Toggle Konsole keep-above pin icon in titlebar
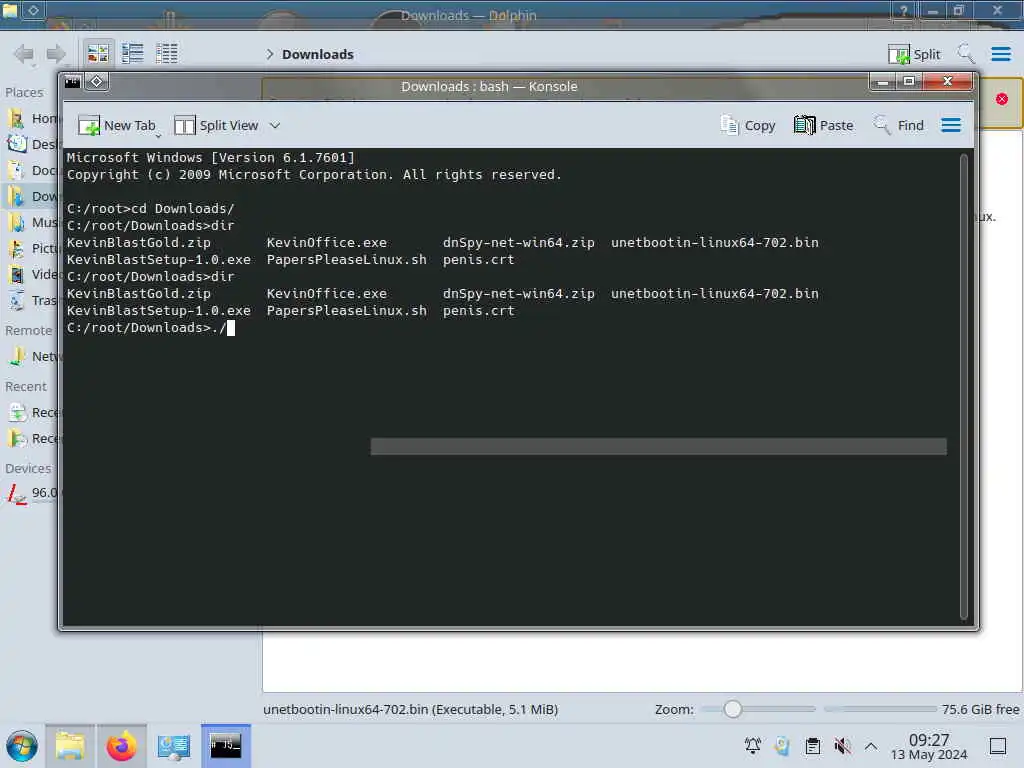1024x768 pixels. pos(97,82)
